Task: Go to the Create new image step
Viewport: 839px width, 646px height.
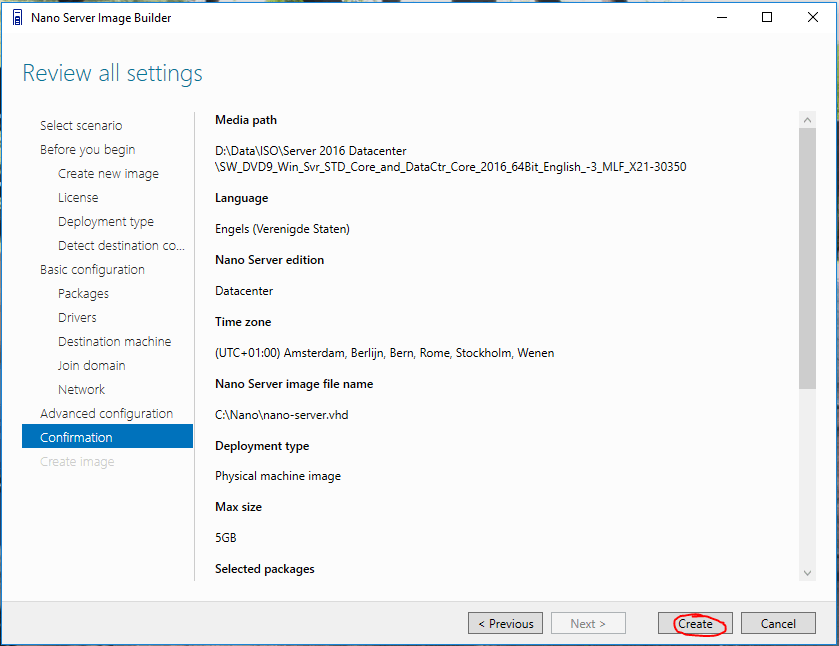Action: pyautogui.click(x=108, y=174)
